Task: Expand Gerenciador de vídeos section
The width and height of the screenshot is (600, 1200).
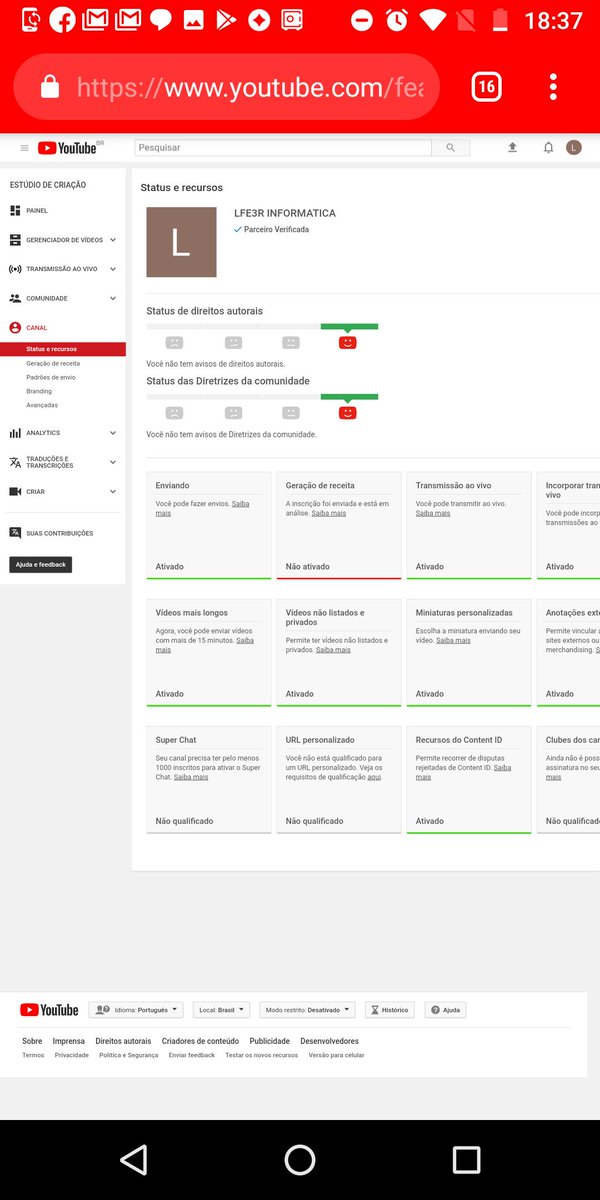Action: pos(113,240)
